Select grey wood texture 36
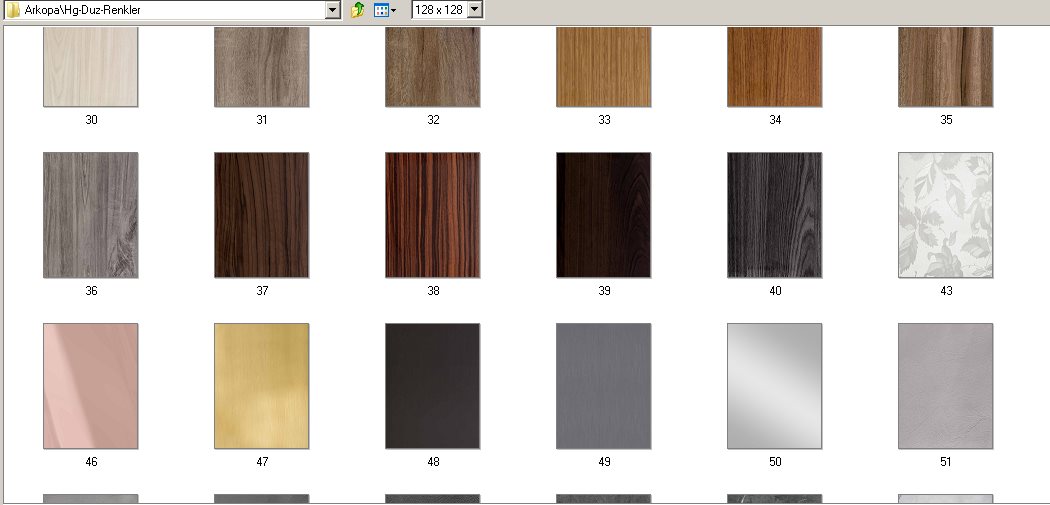Screen dimensions: 1050x505 click(90, 215)
